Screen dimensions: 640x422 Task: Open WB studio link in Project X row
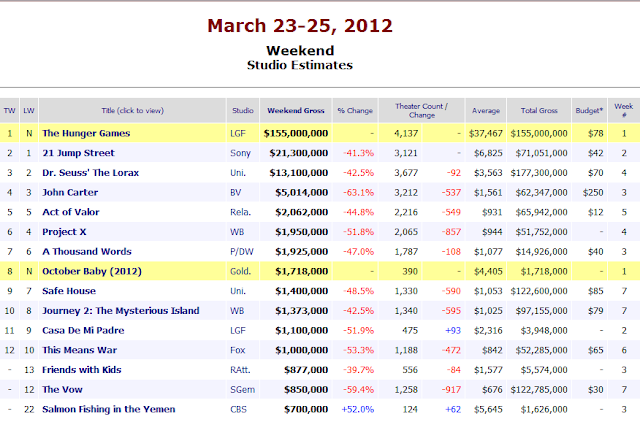pyautogui.click(x=237, y=232)
